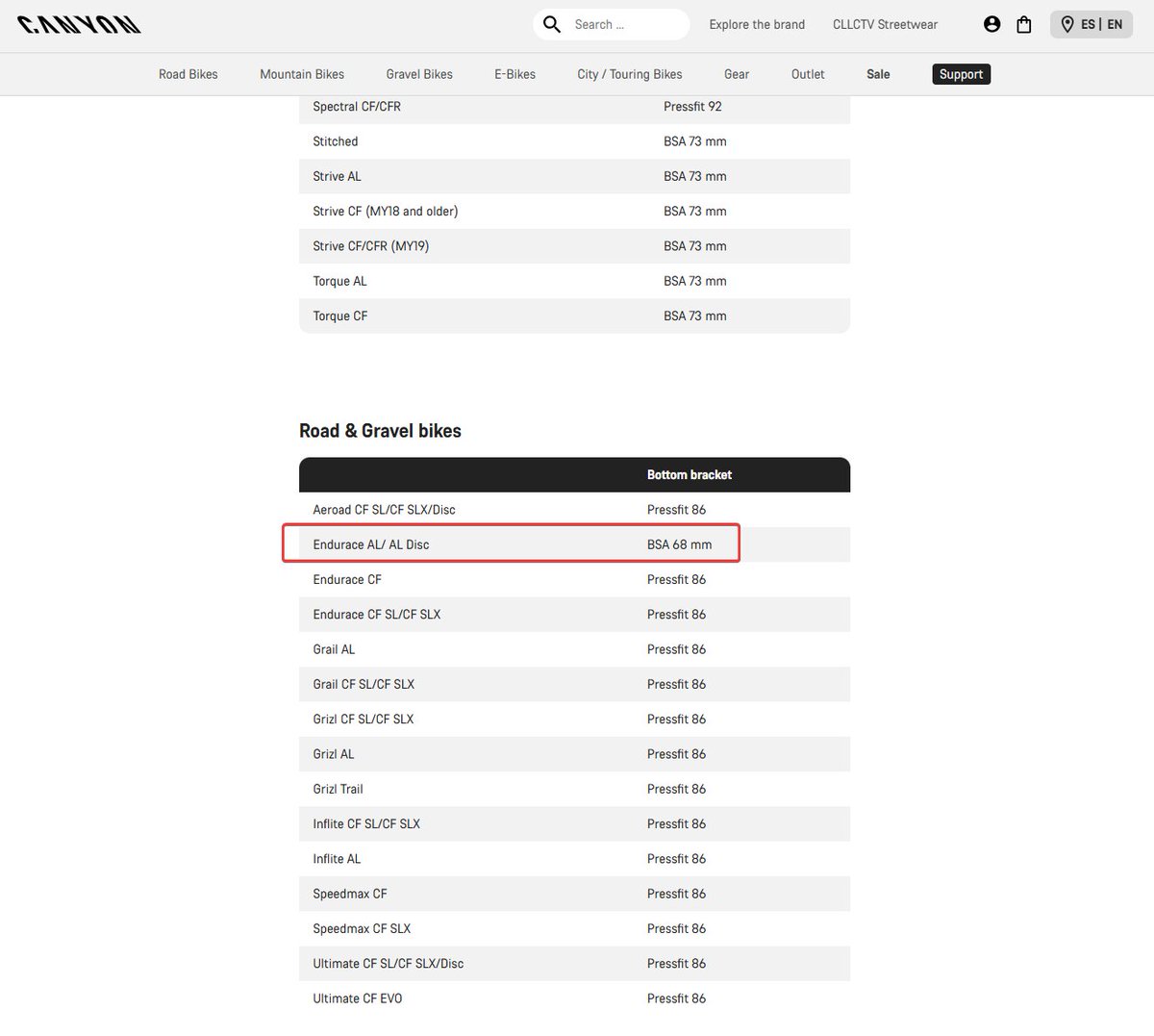Click the Speedmax CF row label

point(350,894)
